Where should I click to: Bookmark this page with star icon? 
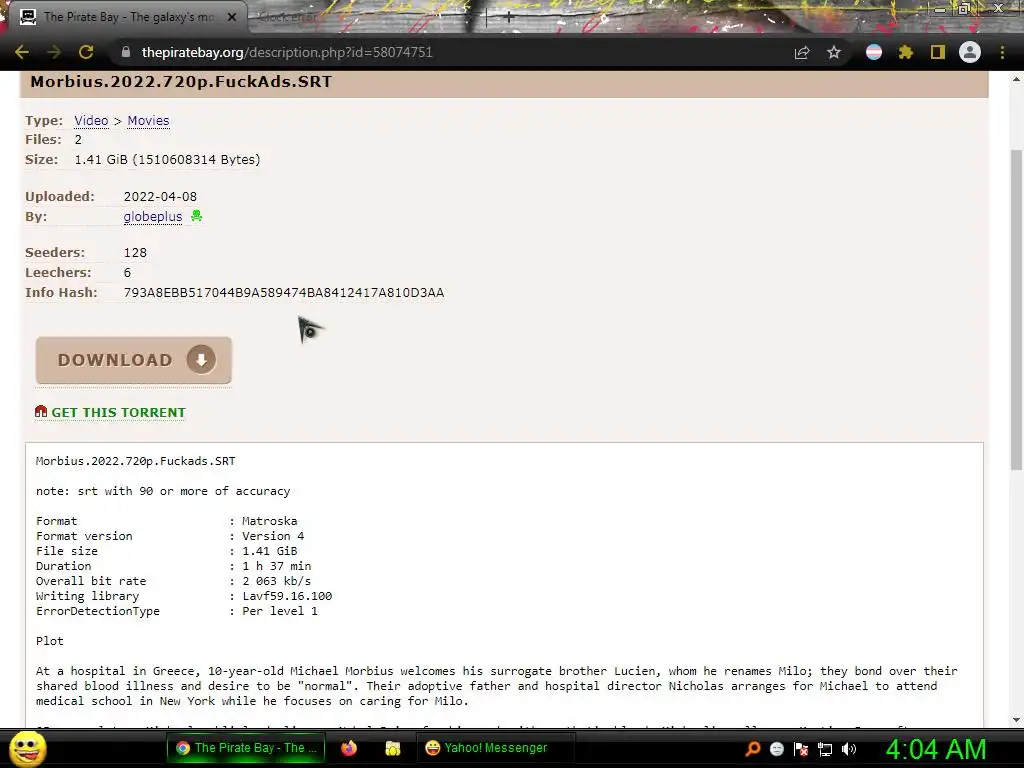(x=834, y=52)
